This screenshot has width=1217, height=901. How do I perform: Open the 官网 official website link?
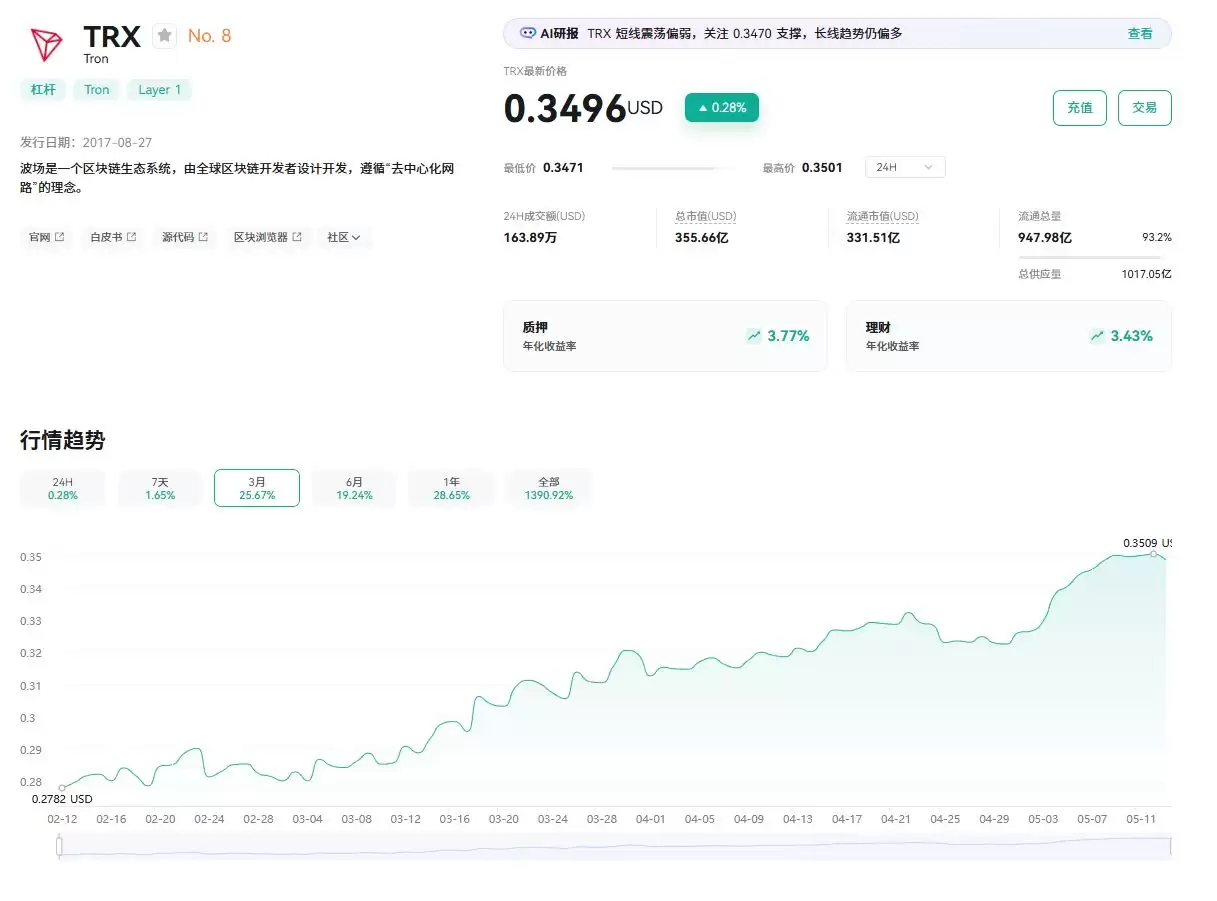pos(47,237)
